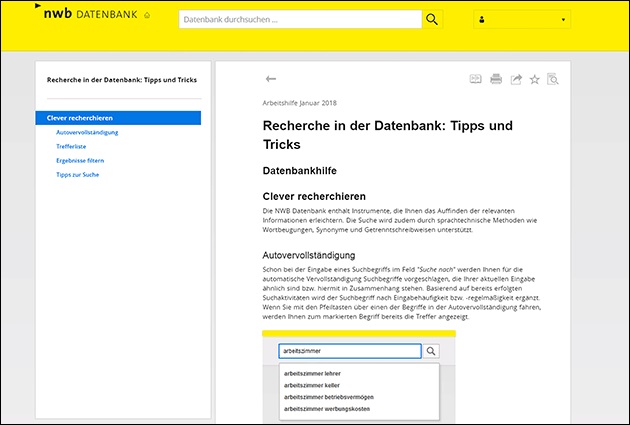Click the user profile icon in header
The width and height of the screenshot is (630, 425).
click(x=481, y=20)
